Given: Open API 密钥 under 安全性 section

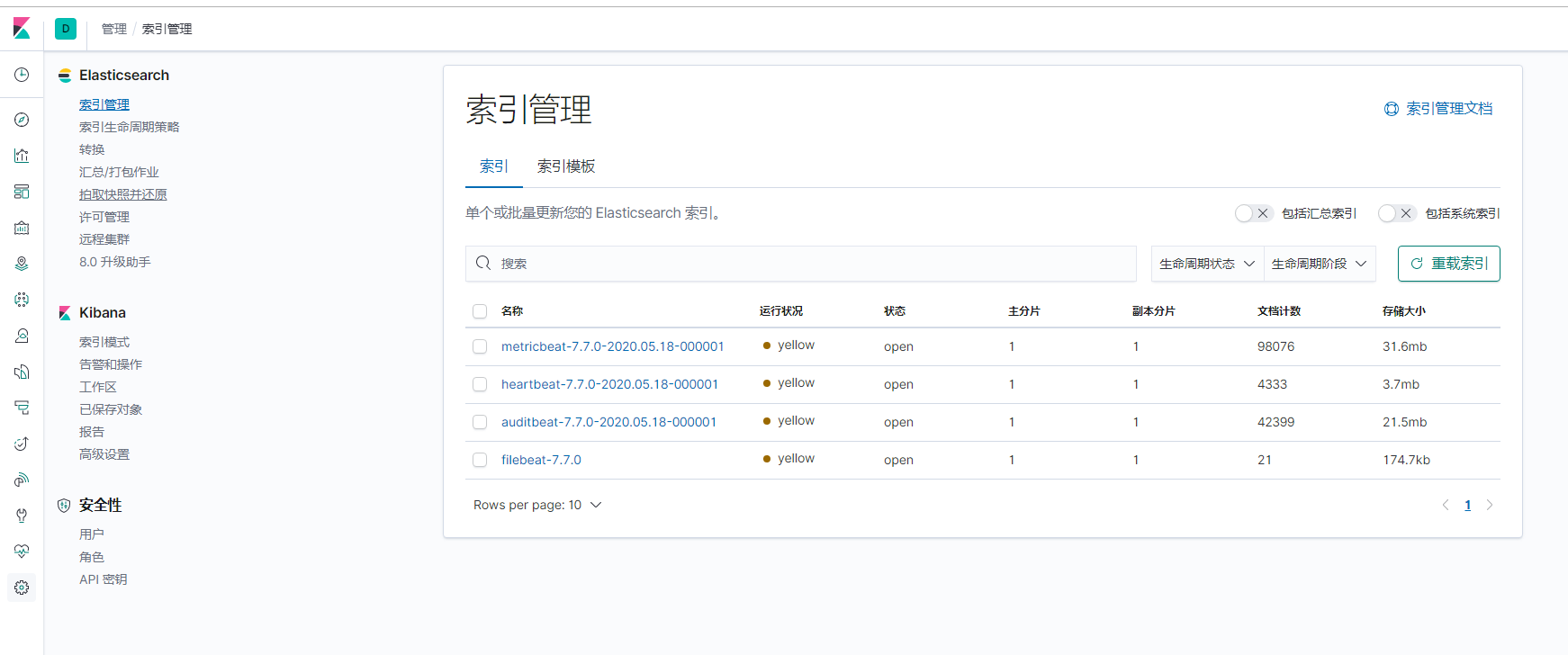Looking at the screenshot, I should 104,579.
